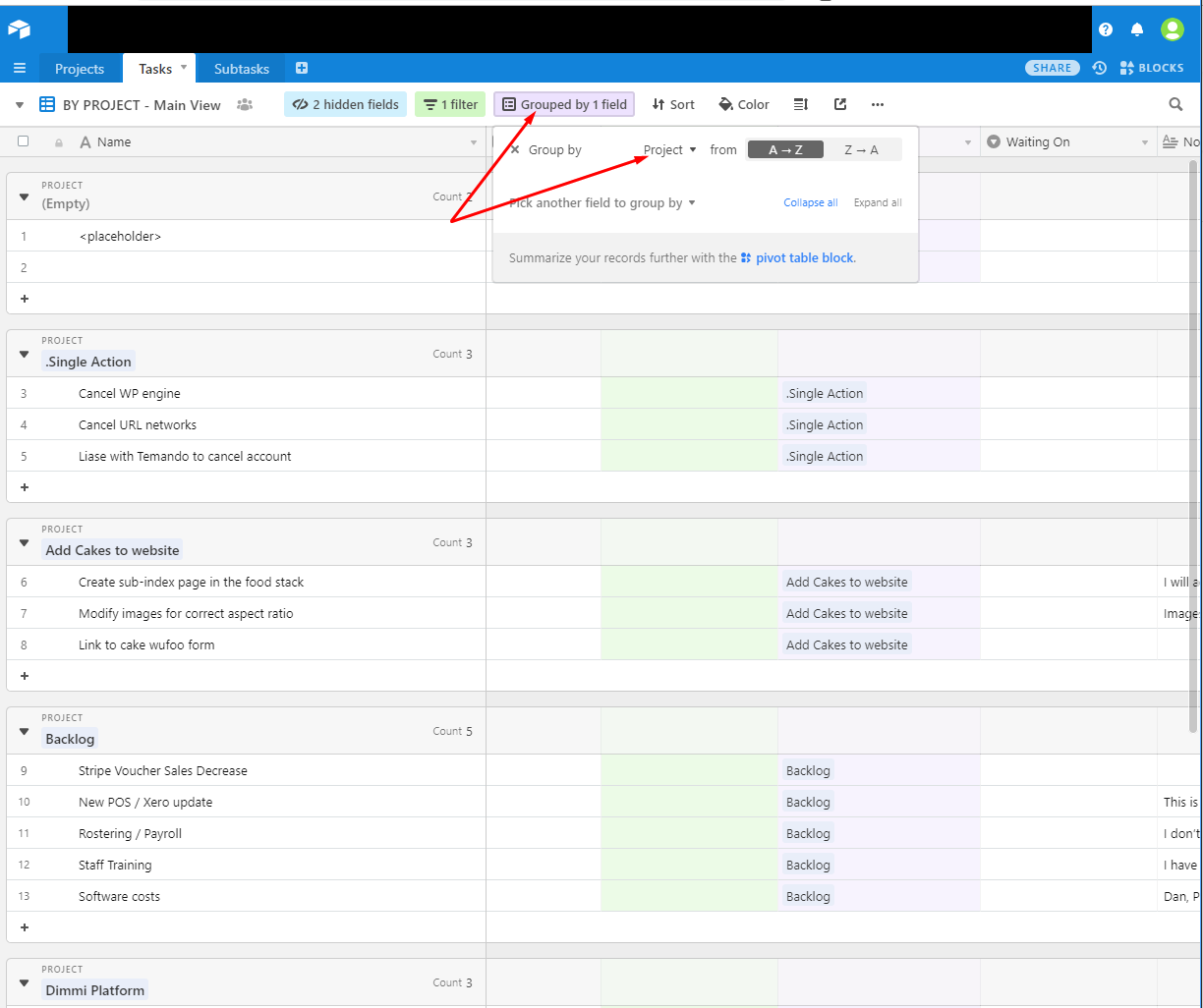Image resolution: width=1203 pixels, height=1008 pixels.
Task: Click the Airtable logo home icon
Action: pos(19,29)
